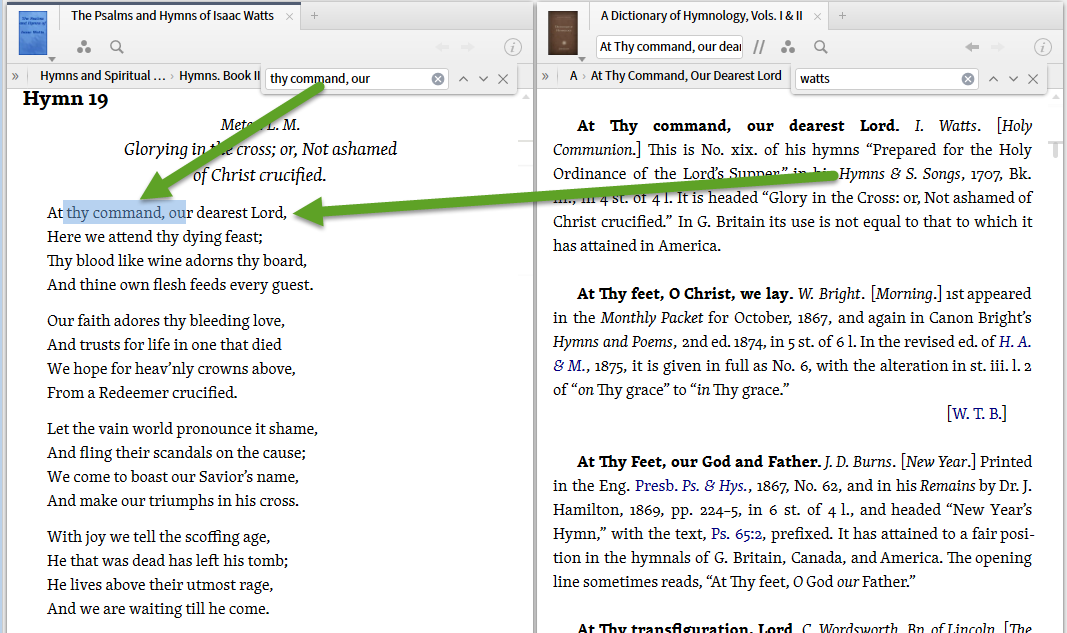Click the At Thy command reference box
The image size is (1067, 633).
pyautogui.click(x=669, y=46)
